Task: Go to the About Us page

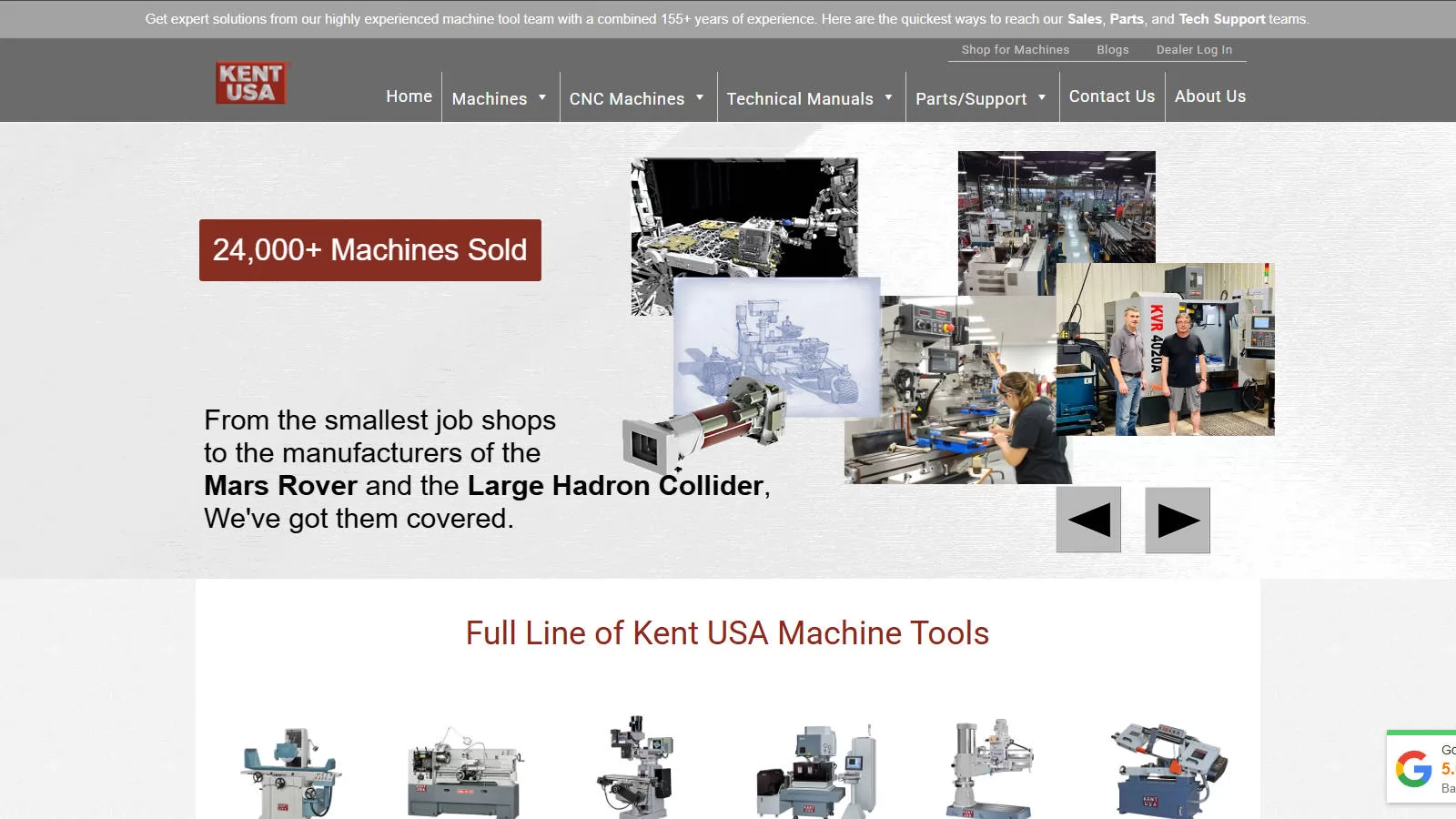Action: click(x=1210, y=96)
